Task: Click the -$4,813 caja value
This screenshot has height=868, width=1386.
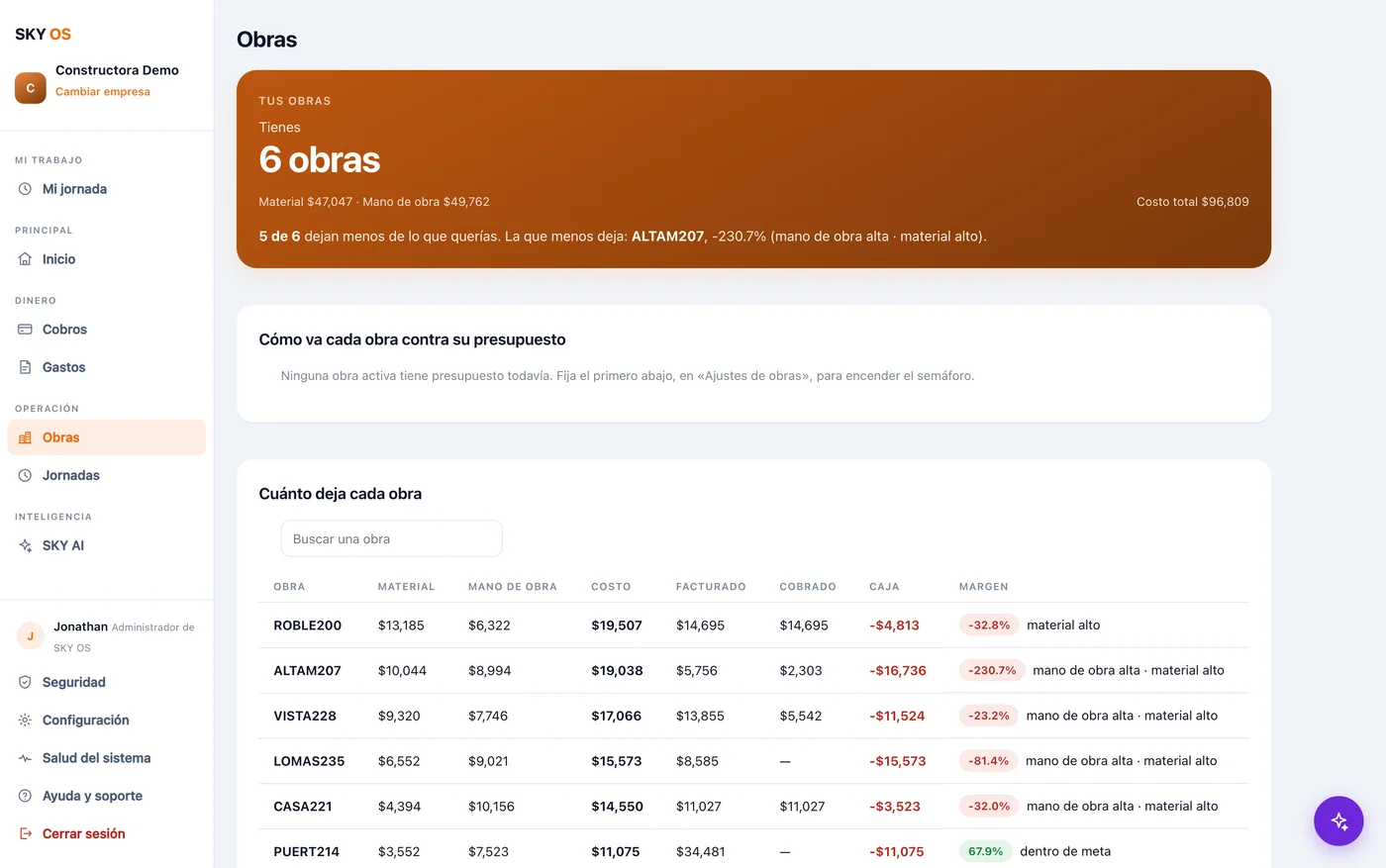Action: (x=894, y=626)
